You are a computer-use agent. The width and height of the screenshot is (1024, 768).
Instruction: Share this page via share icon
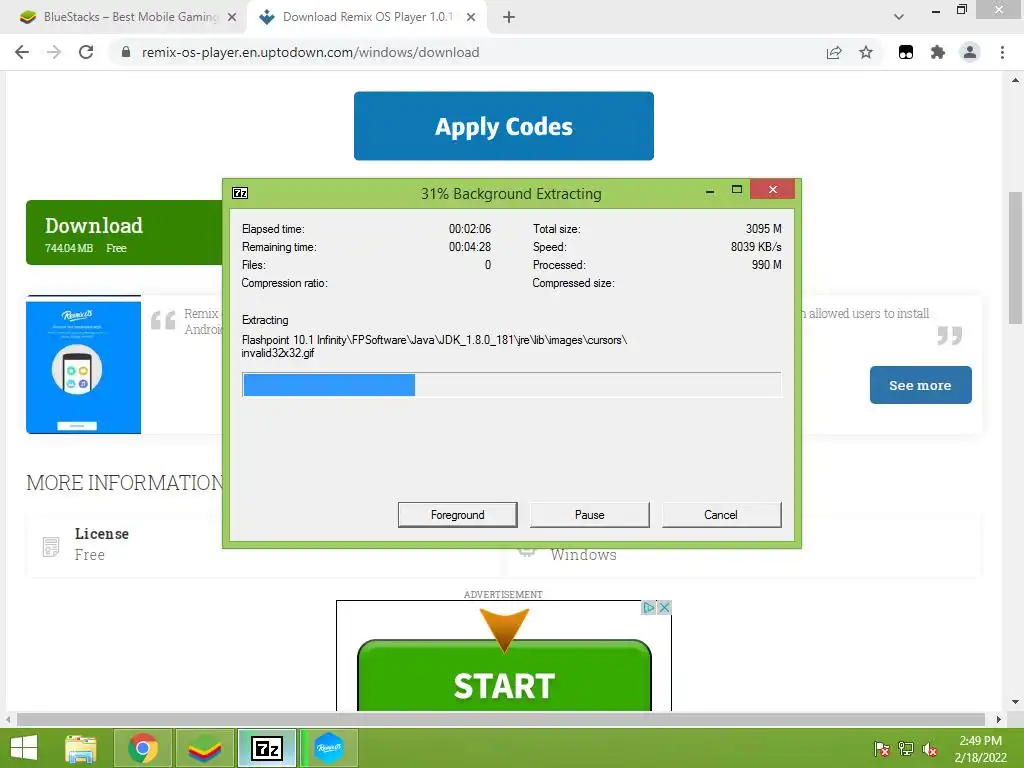[x=834, y=52]
